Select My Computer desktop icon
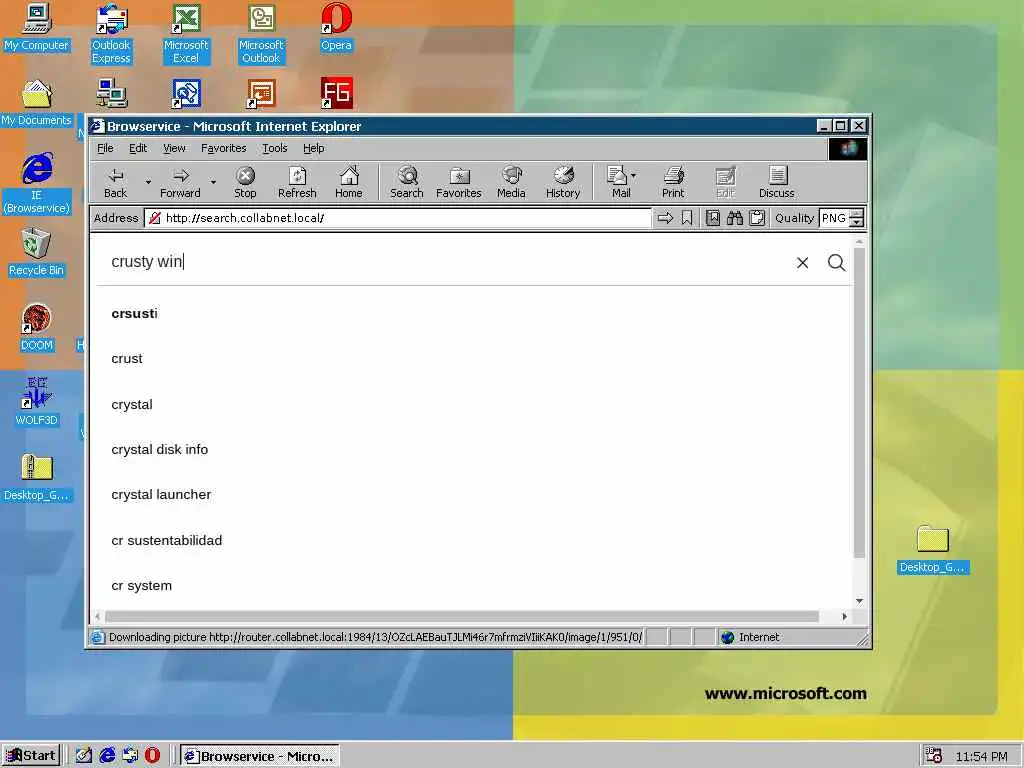The width and height of the screenshot is (1024, 768). click(37, 28)
